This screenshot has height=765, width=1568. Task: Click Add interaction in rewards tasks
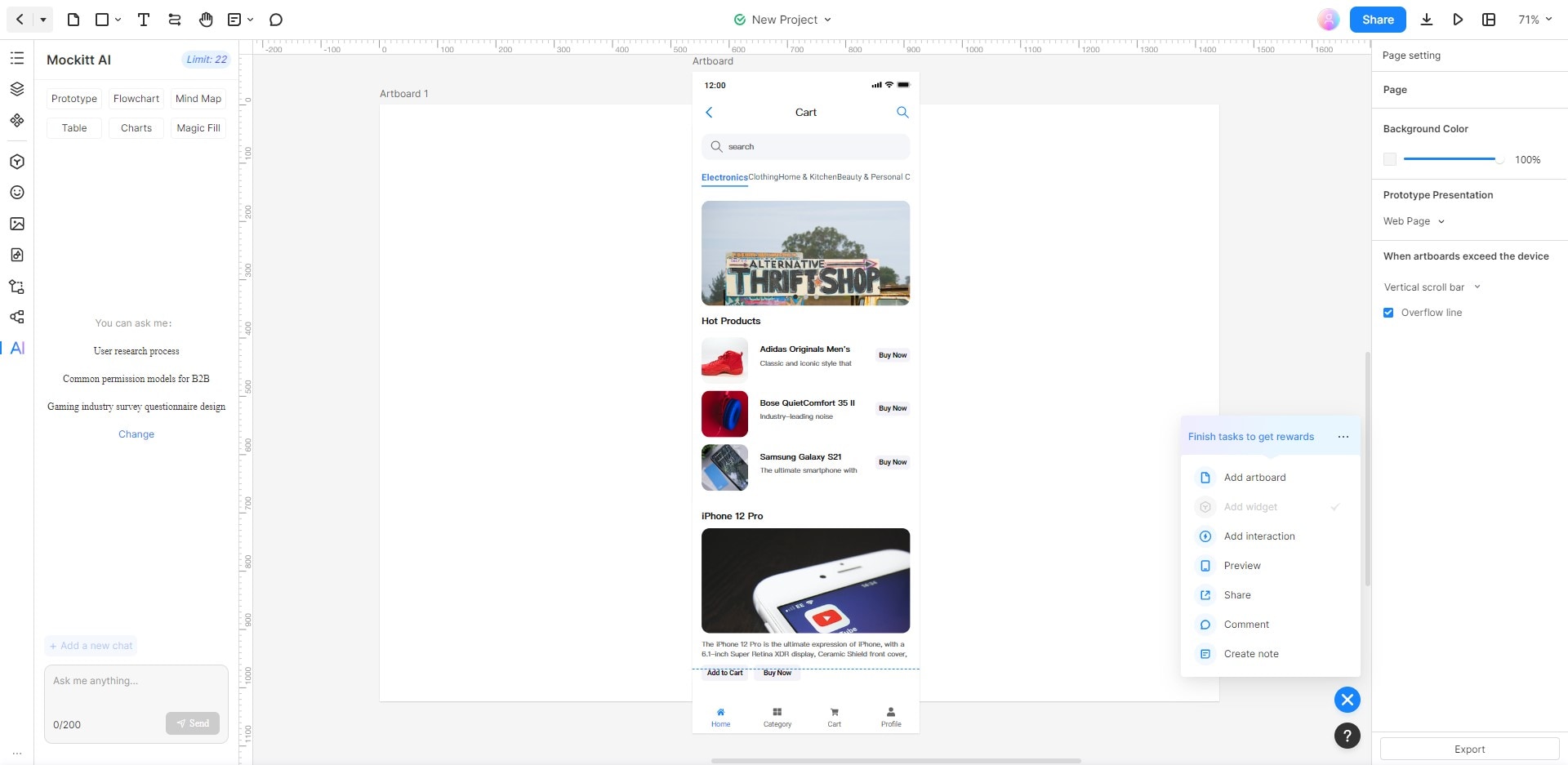(1259, 536)
